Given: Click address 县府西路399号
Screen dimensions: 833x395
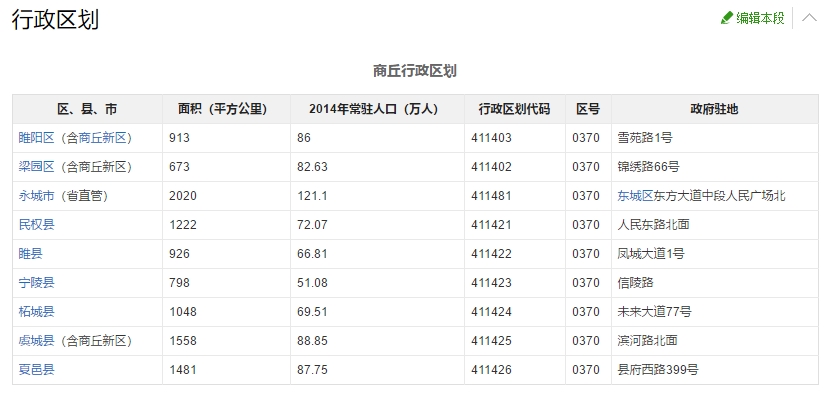Looking at the screenshot, I should click(x=658, y=370).
